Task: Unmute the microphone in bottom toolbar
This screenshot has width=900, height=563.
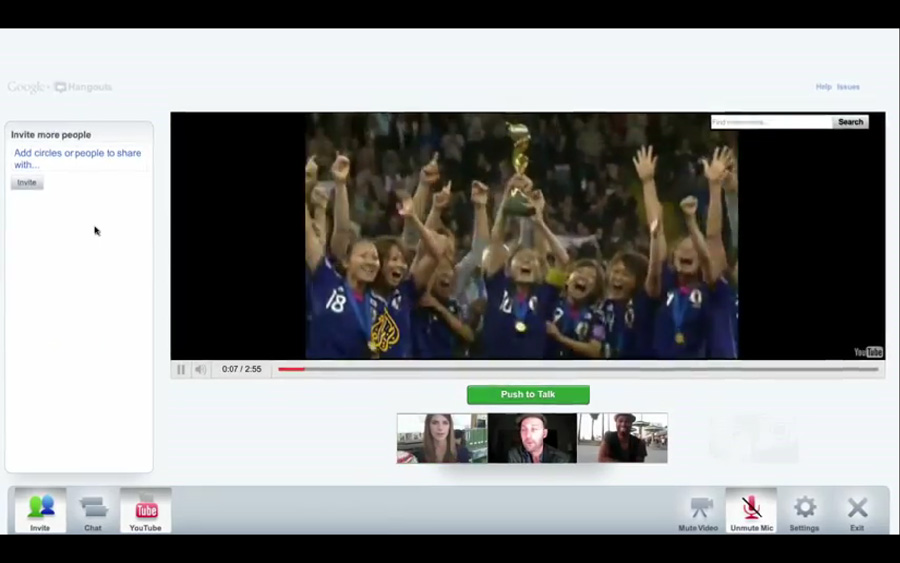Action: click(x=751, y=510)
